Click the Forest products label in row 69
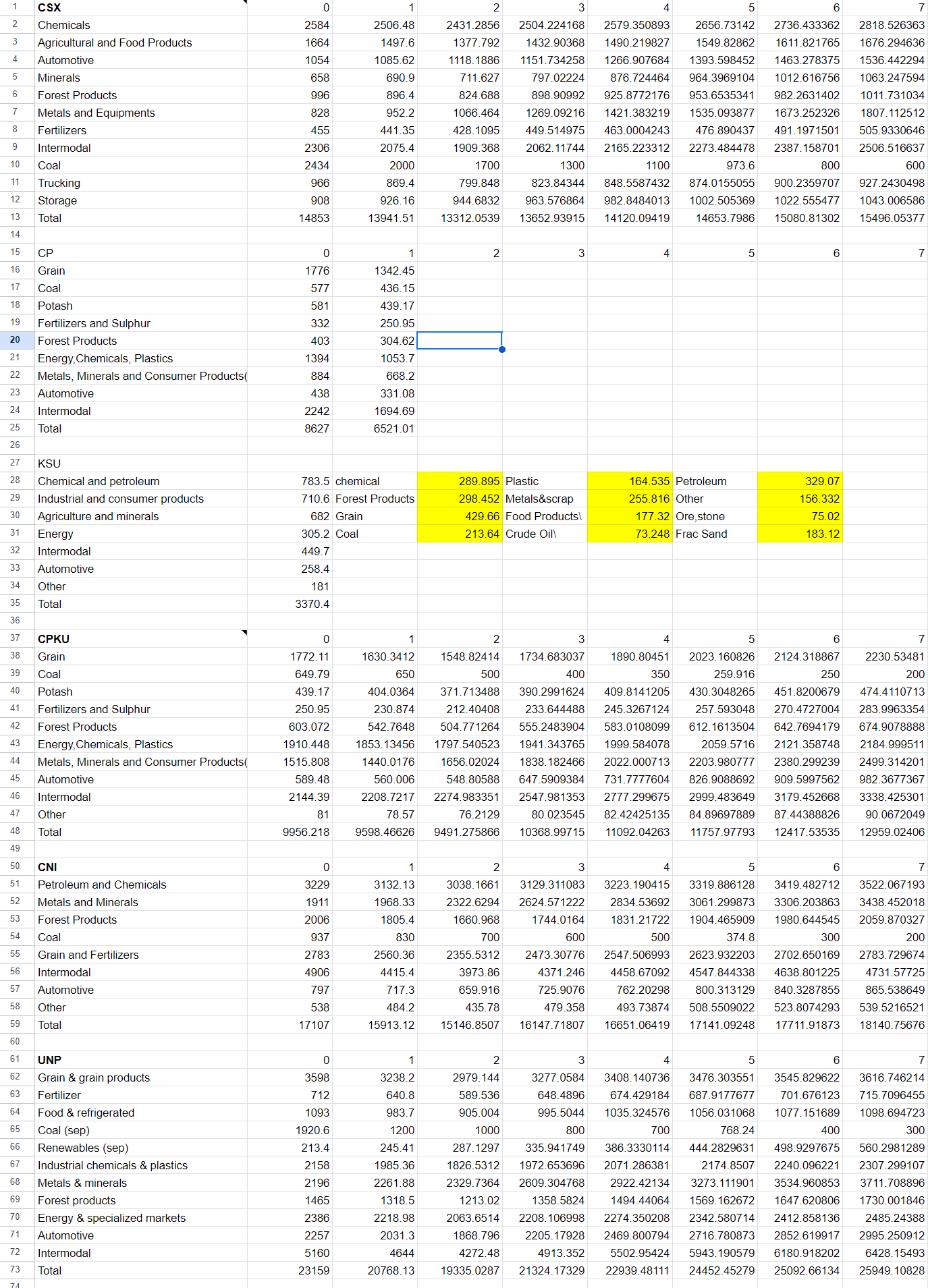Screen dimensions: 928x1288 [x=77, y=1200]
